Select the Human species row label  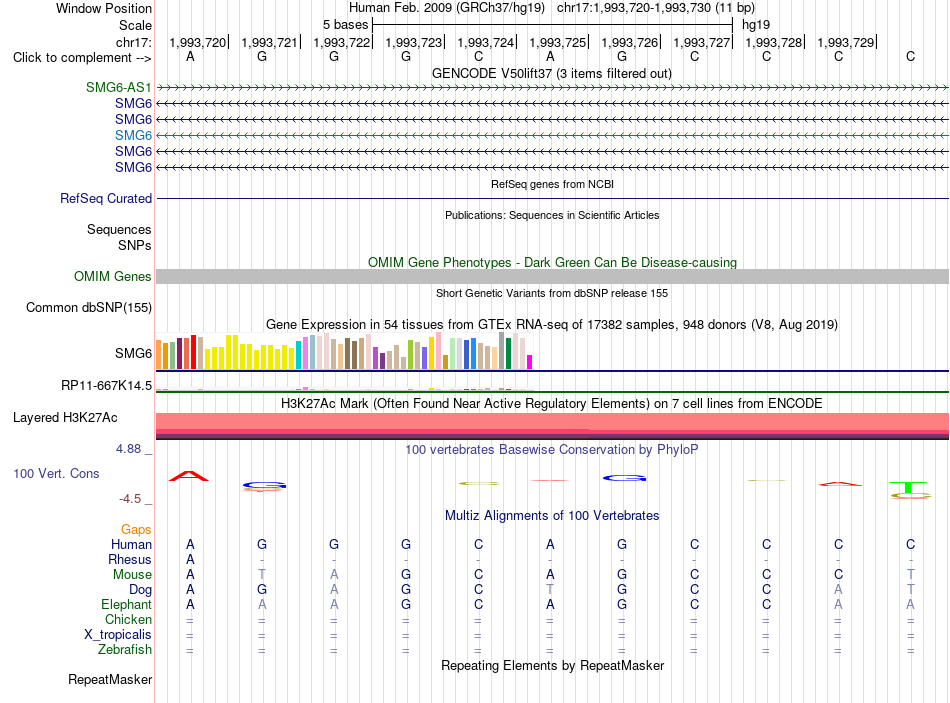131,544
